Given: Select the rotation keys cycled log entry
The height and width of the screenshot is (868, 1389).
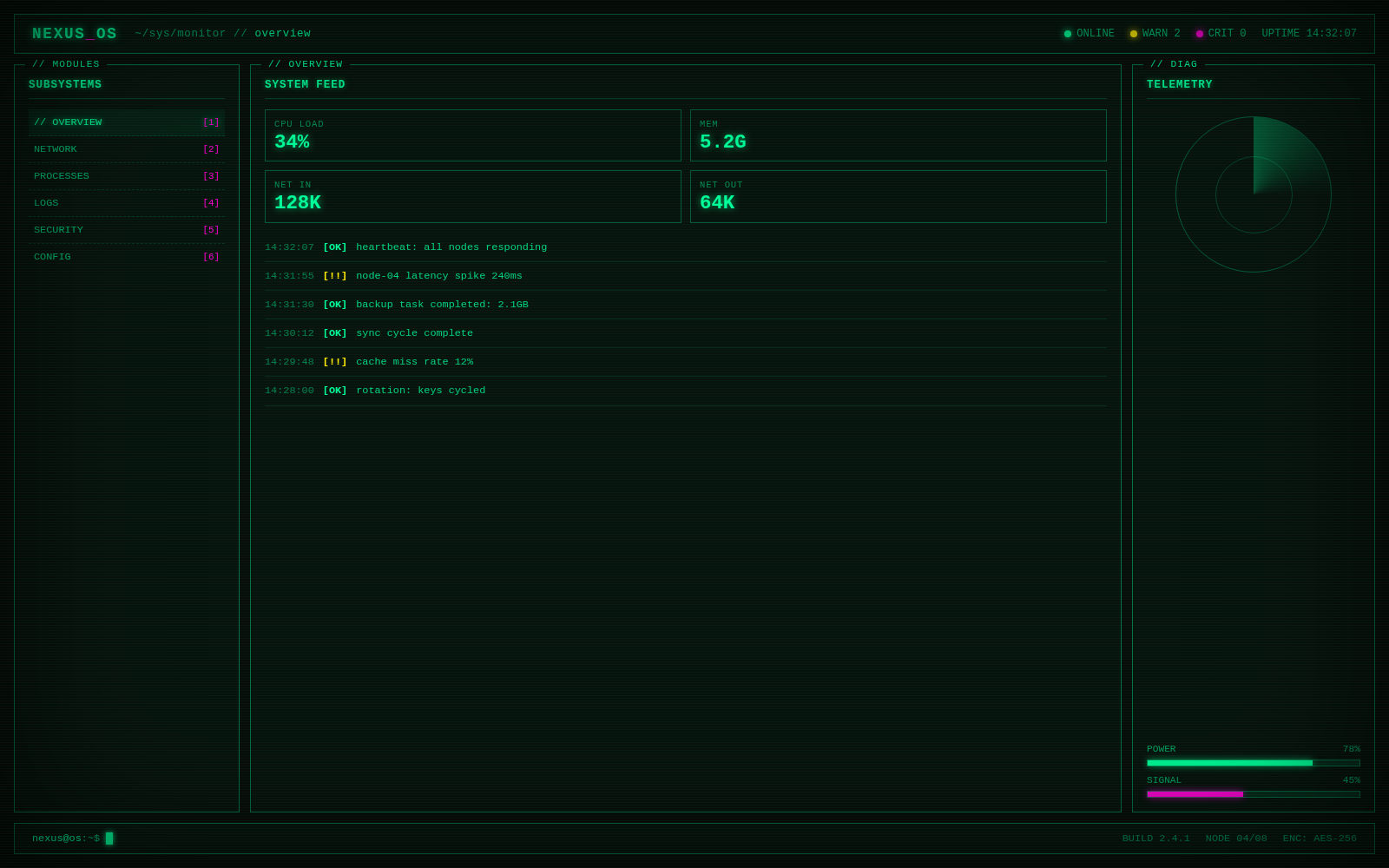Looking at the screenshot, I should [x=686, y=391].
